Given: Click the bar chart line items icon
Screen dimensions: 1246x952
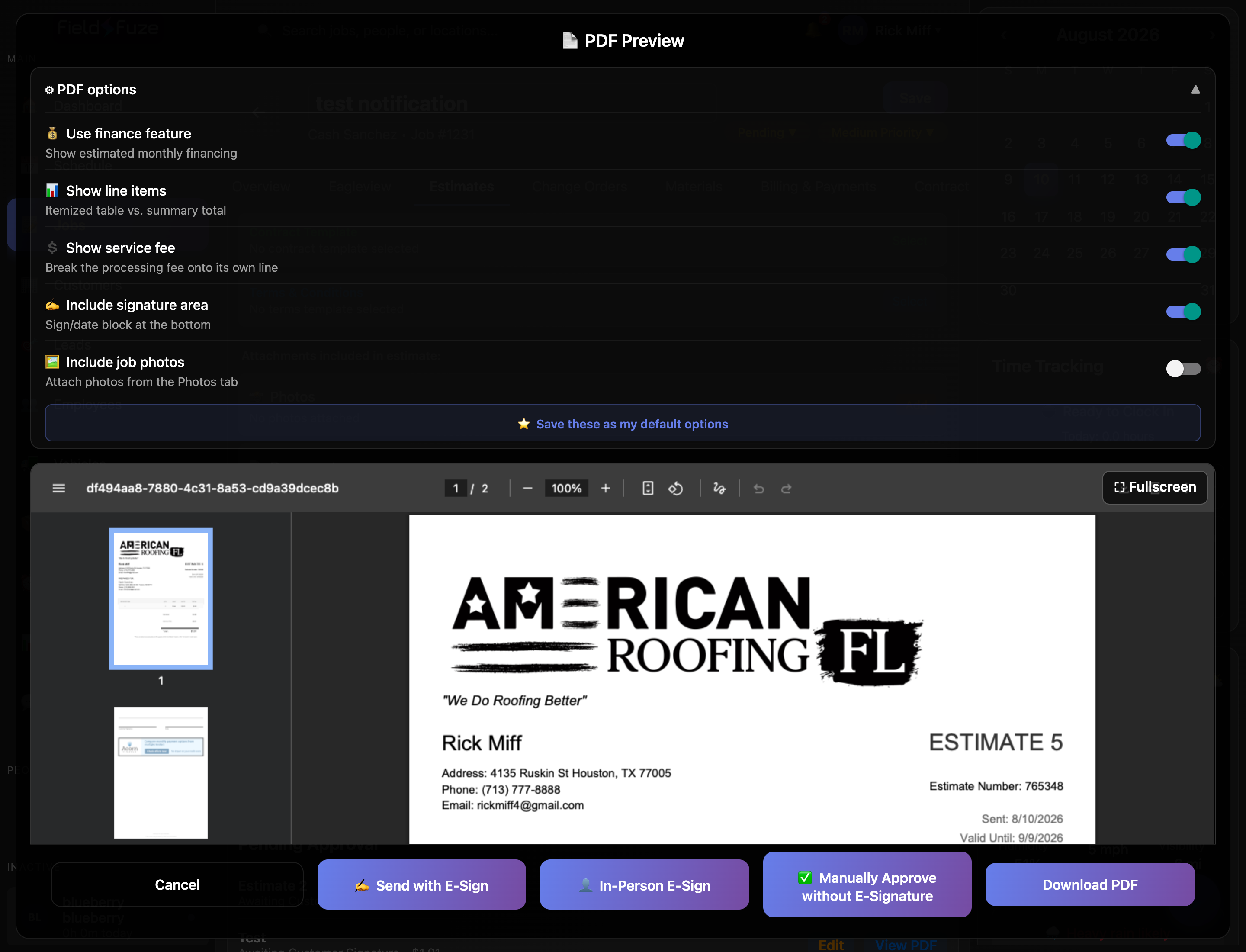Looking at the screenshot, I should (52, 190).
